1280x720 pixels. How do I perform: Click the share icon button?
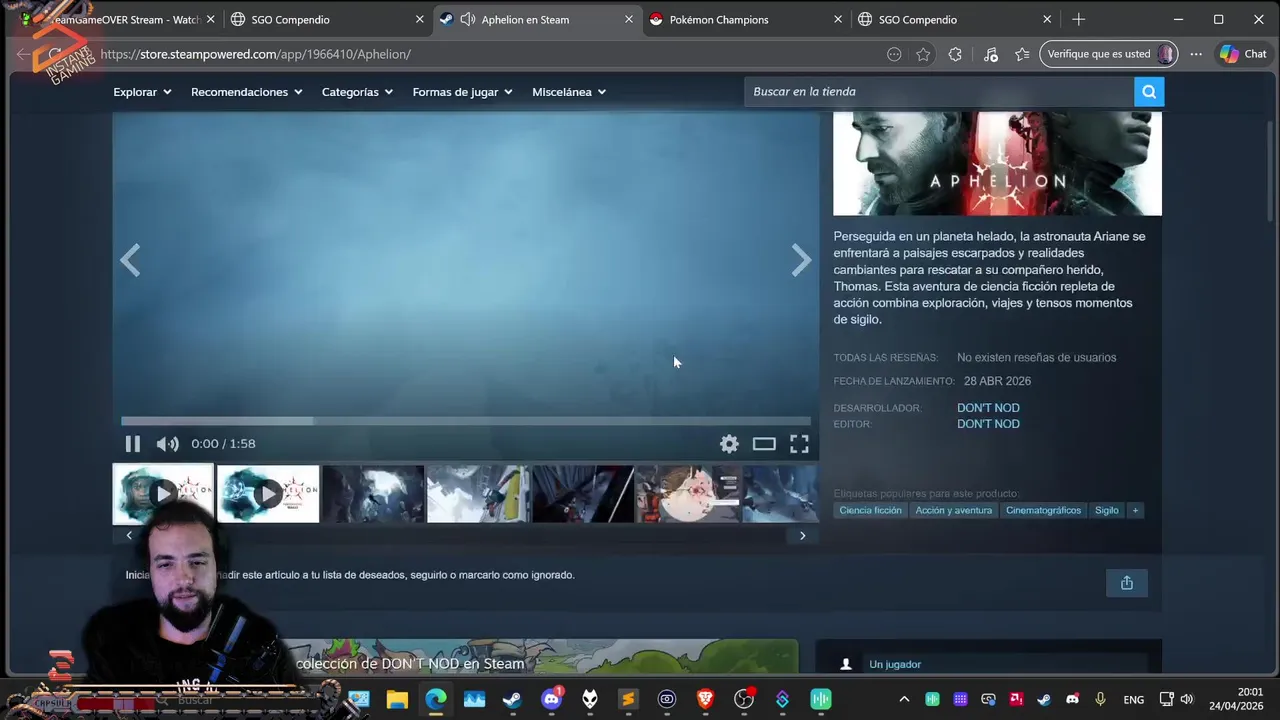(1127, 583)
